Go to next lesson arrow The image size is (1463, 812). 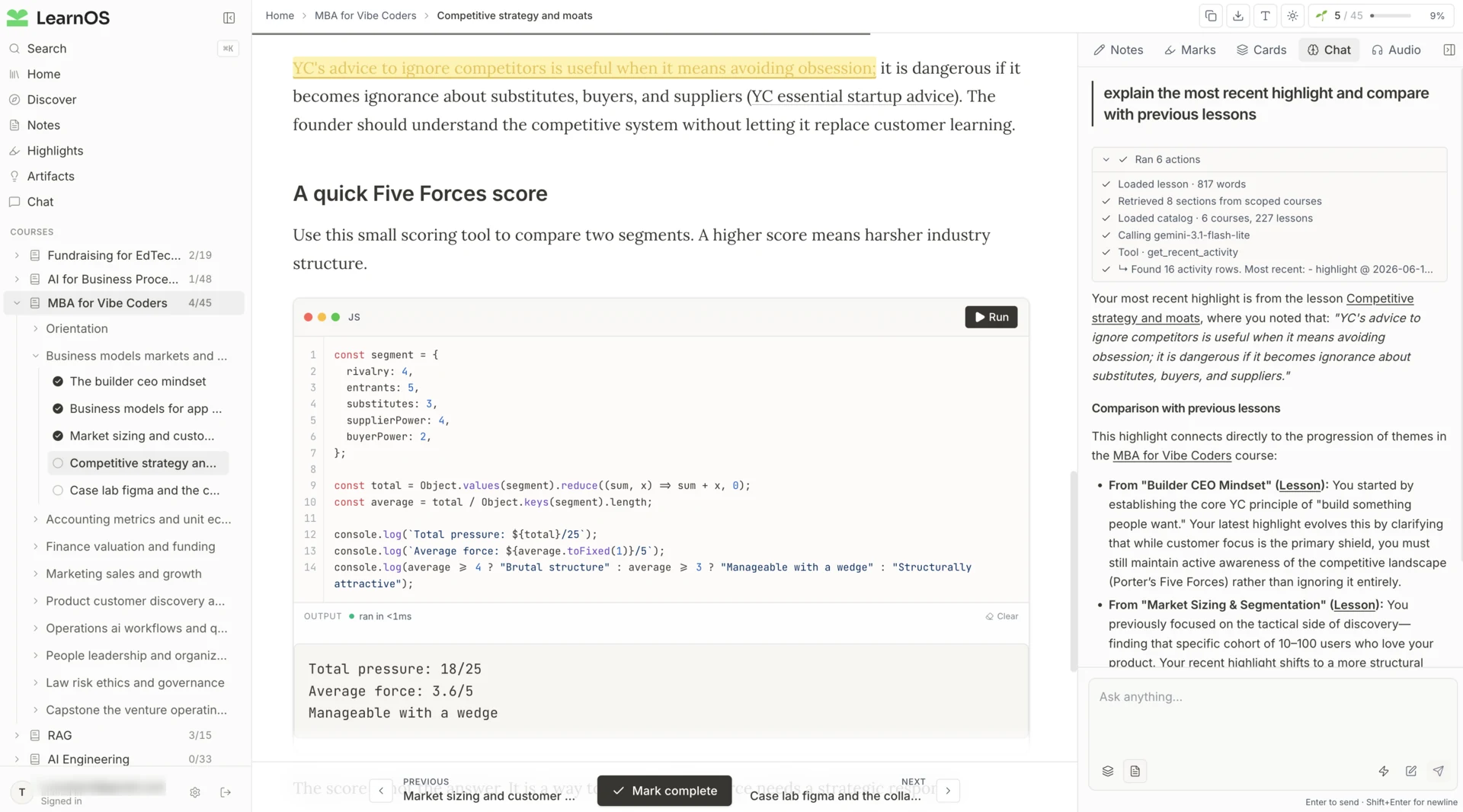pos(948,791)
